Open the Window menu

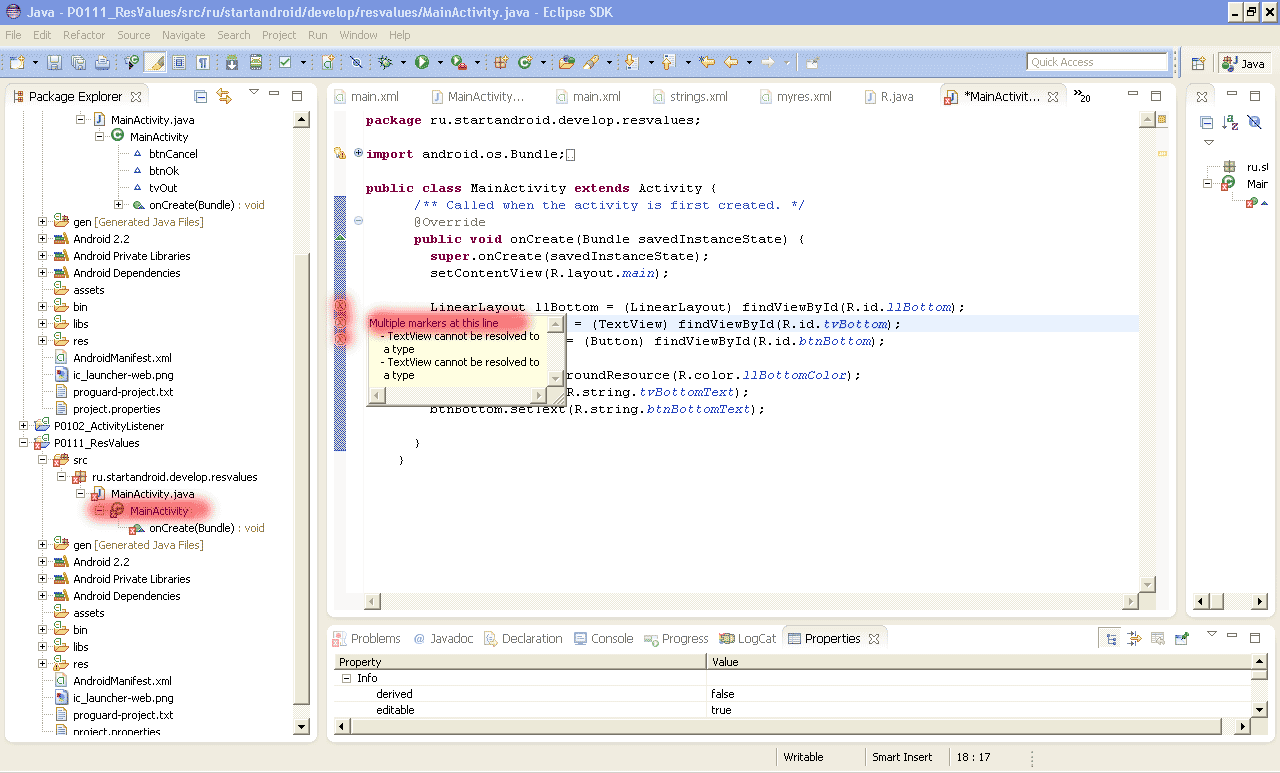358,35
